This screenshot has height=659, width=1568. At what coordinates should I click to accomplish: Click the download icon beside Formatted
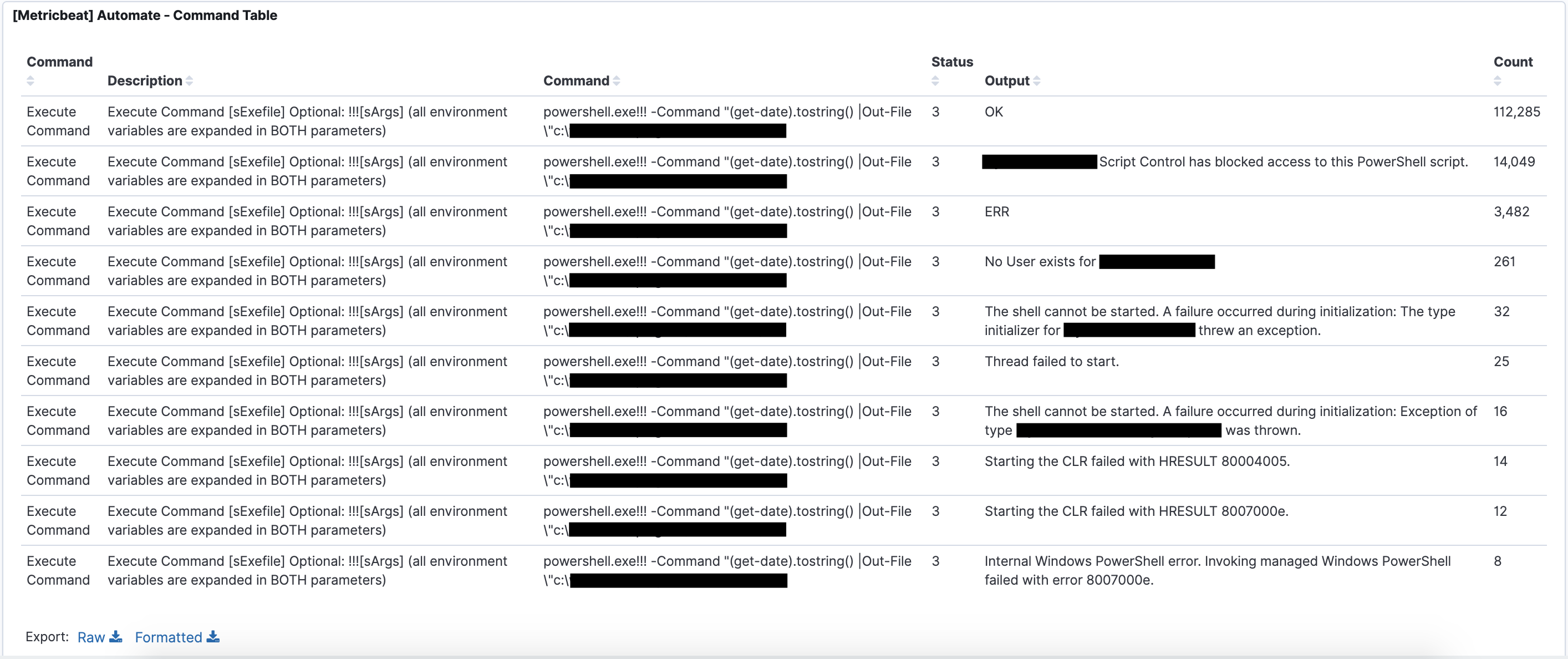point(213,637)
